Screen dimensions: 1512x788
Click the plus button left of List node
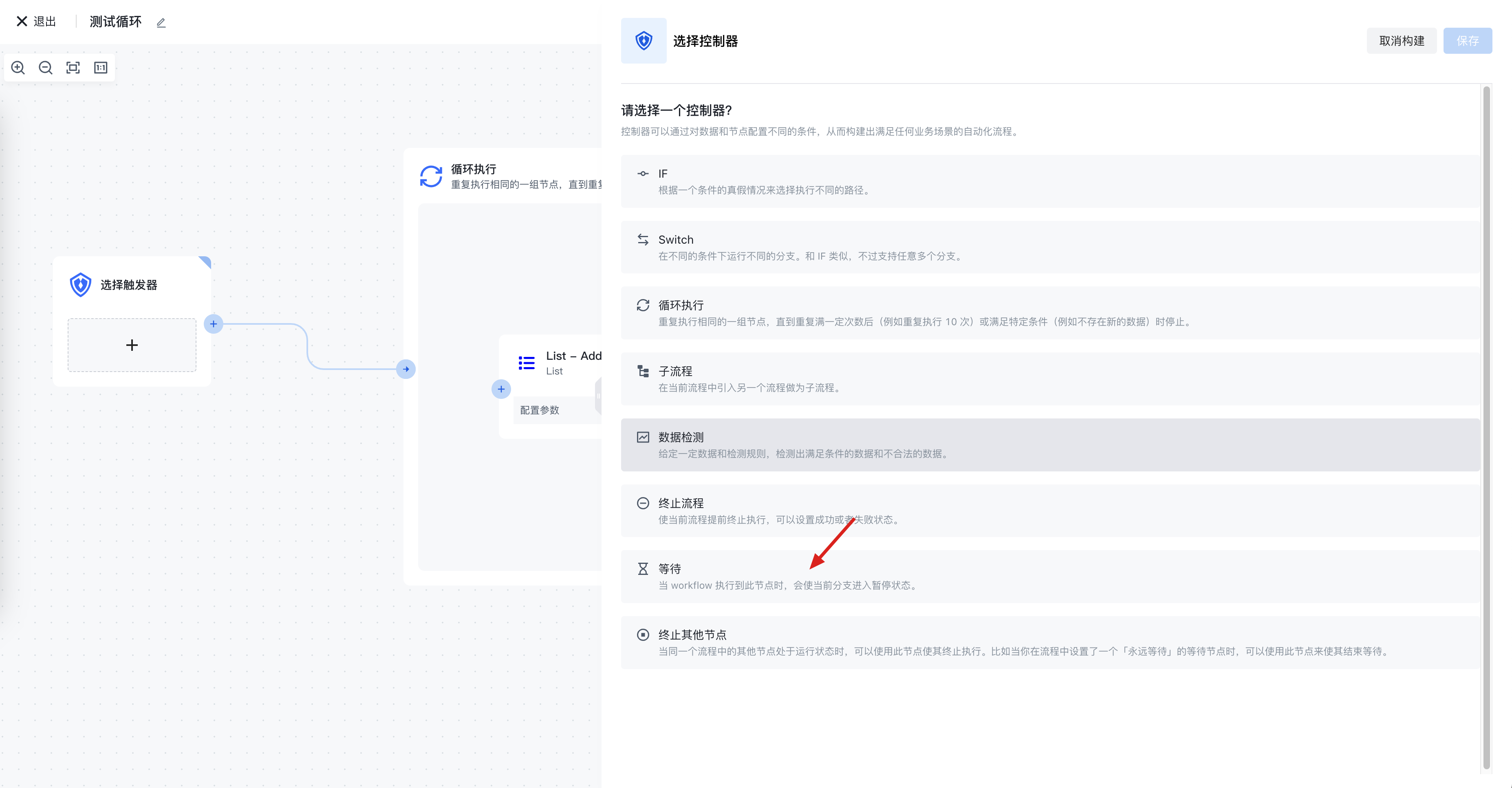tap(501, 389)
